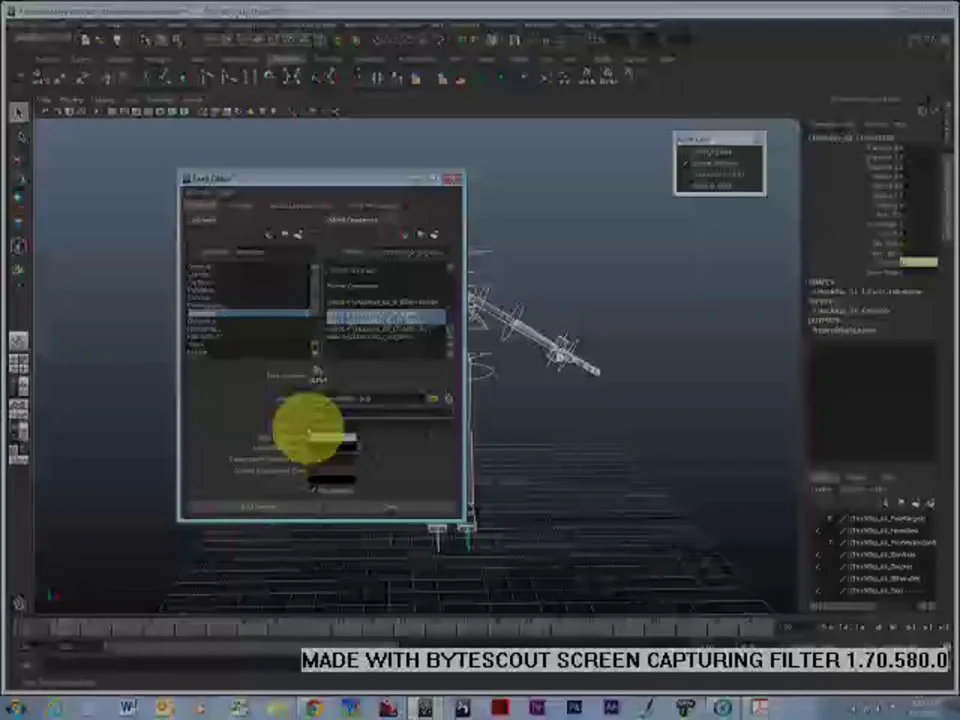Open the Channels menu in Channel Box
Screen dimensions: 960x720
(x=831, y=124)
